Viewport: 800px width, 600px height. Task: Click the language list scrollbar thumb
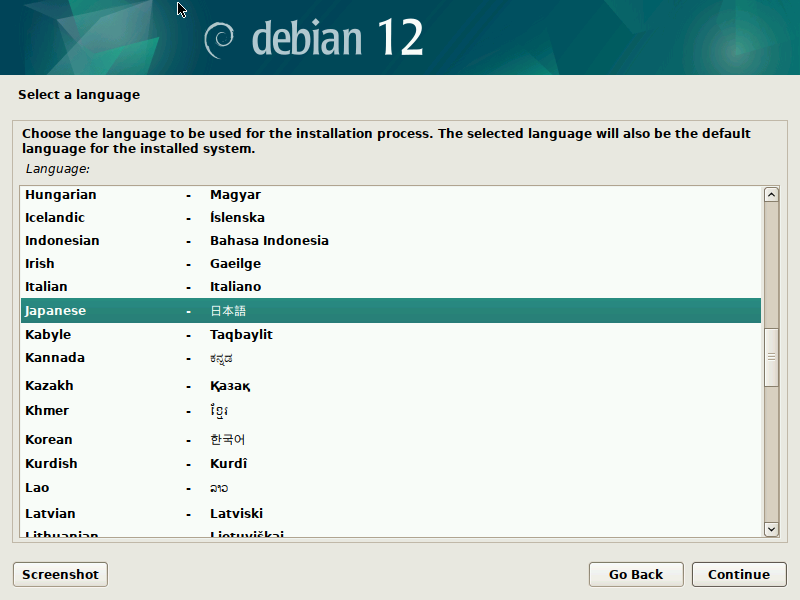click(x=771, y=357)
